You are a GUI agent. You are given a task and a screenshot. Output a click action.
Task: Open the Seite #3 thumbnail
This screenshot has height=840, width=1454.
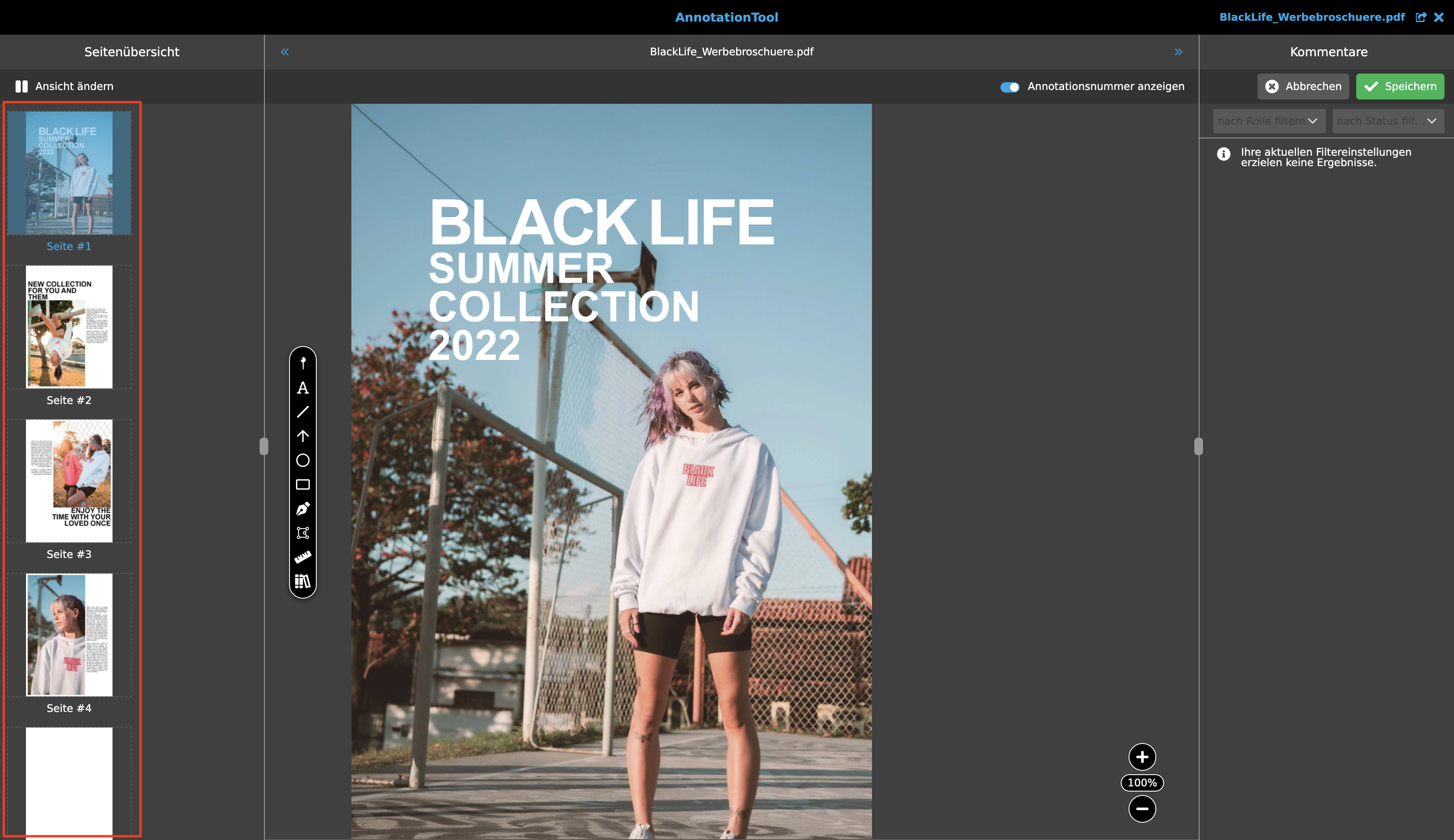pyautogui.click(x=69, y=481)
